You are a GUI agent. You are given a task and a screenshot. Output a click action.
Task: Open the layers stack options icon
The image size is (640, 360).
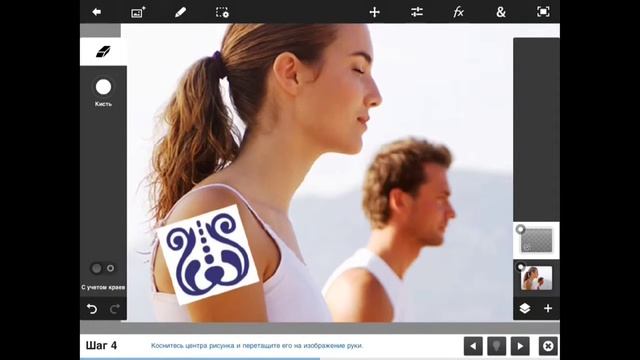(525, 309)
